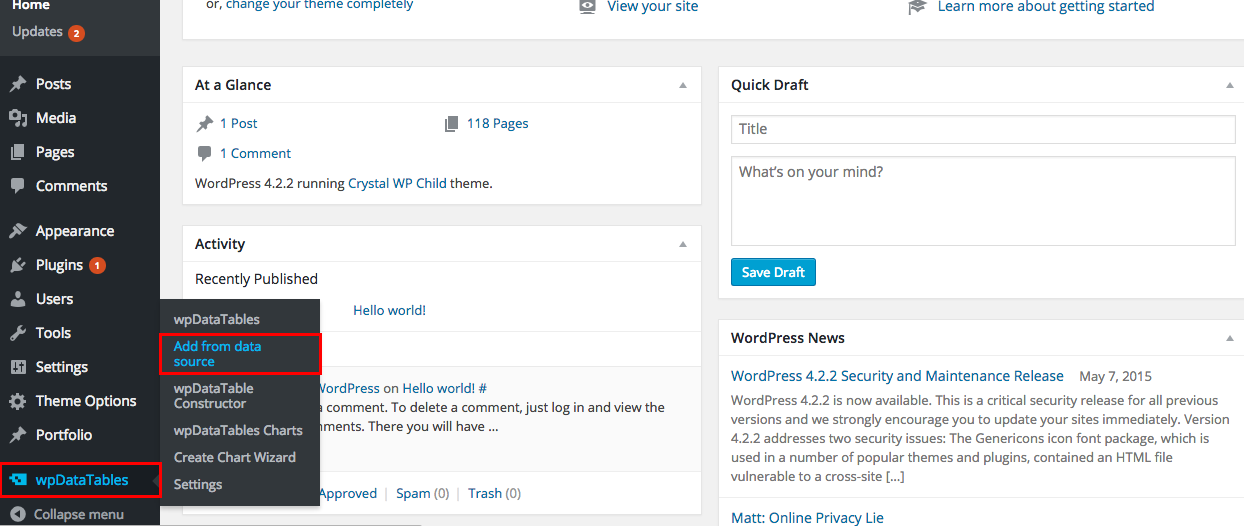The image size is (1244, 526).
Task: Click Collapse menu label
Action: (x=79, y=515)
